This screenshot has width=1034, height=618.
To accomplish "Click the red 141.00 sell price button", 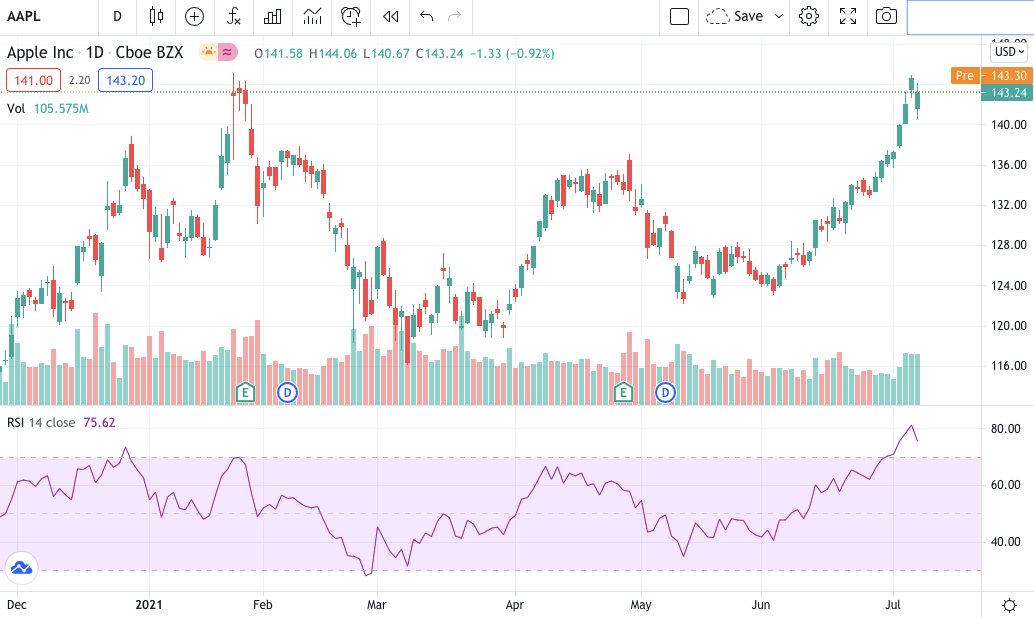I will coord(34,80).
